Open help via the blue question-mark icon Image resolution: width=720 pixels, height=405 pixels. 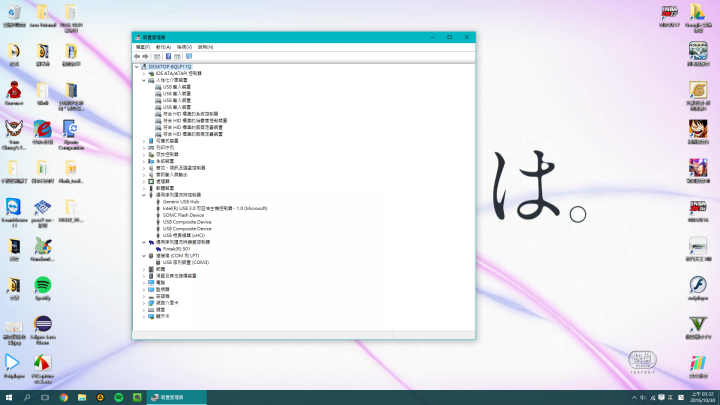[x=169, y=56]
